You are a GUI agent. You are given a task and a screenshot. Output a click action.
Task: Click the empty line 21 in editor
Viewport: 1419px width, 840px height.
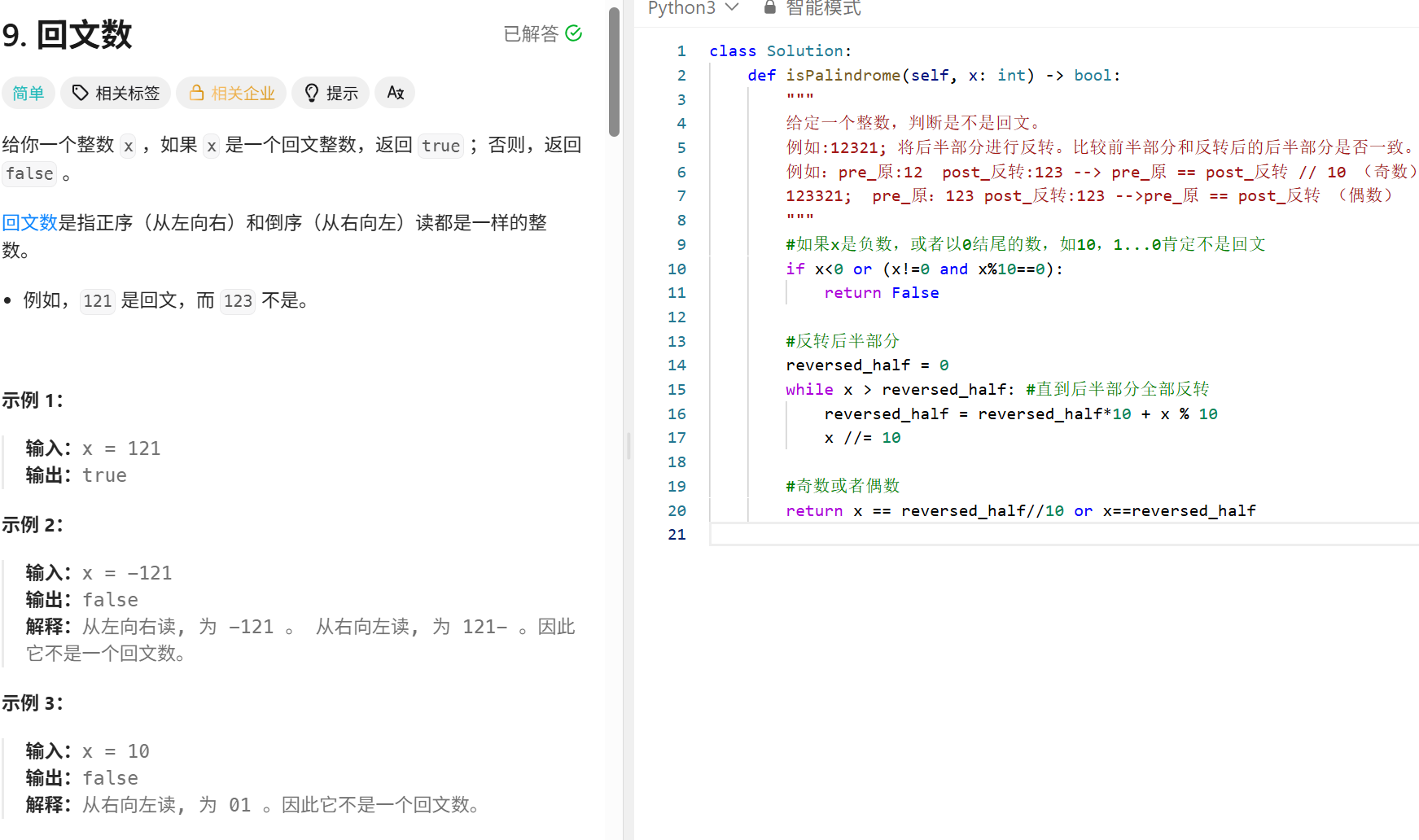1063,535
